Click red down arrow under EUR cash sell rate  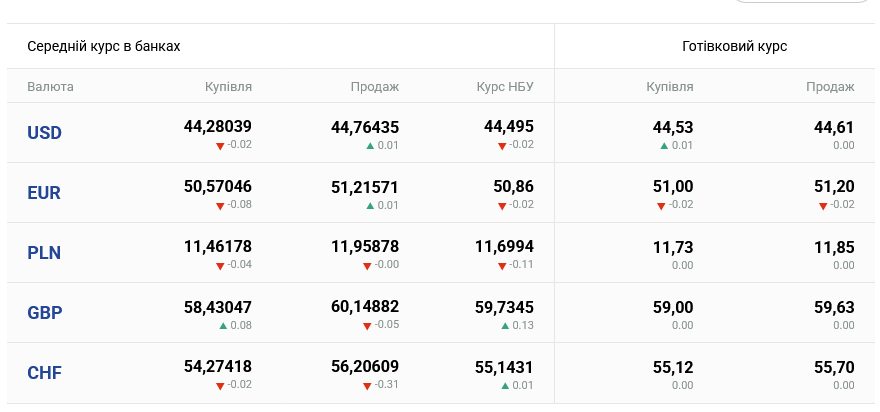point(823,206)
